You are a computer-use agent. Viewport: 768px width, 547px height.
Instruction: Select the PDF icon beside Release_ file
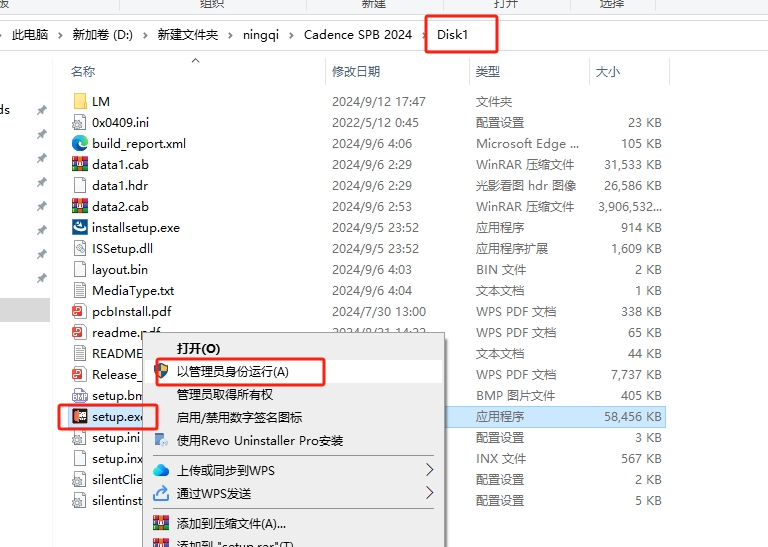click(80, 375)
